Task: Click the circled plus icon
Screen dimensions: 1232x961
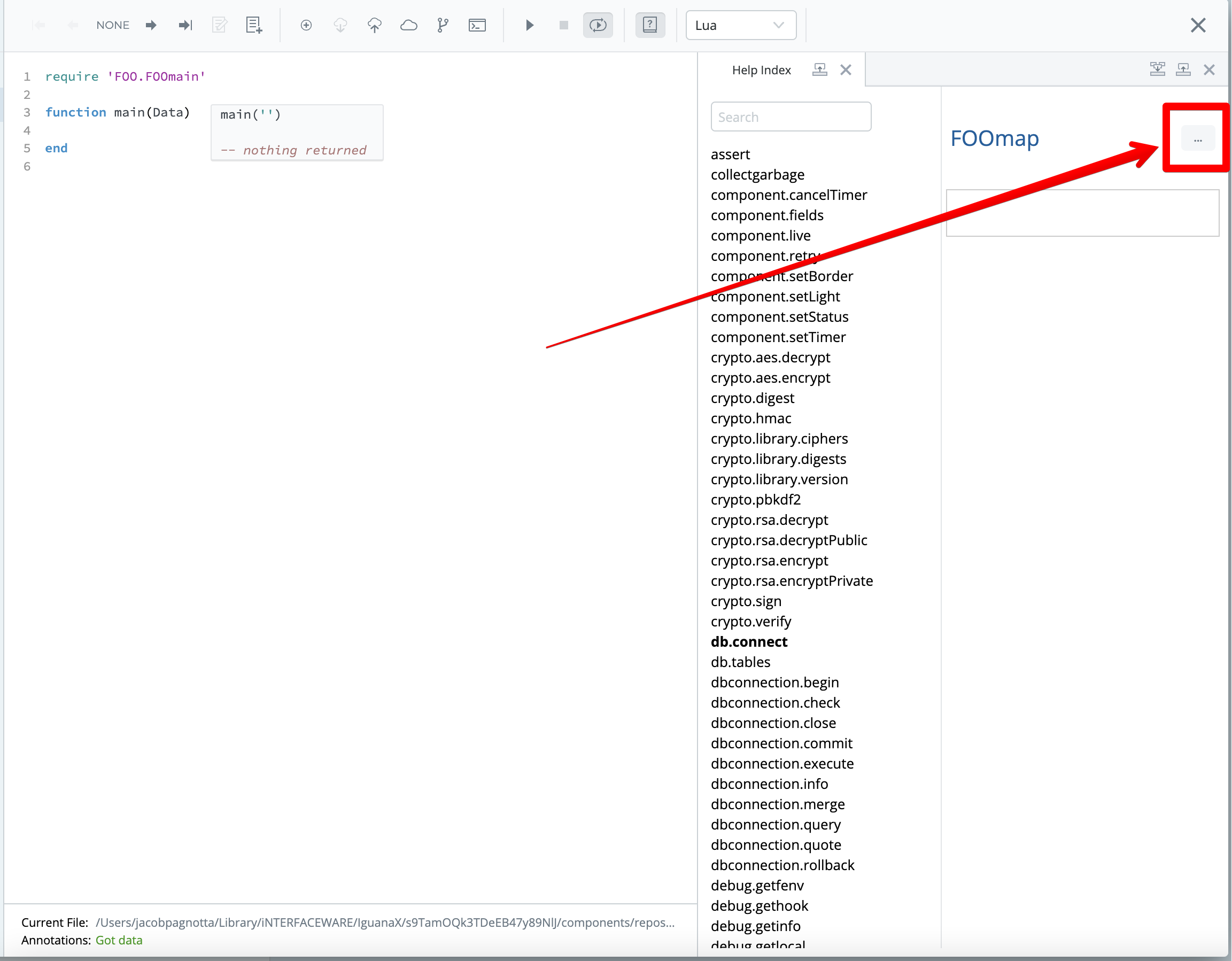Action: pyautogui.click(x=306, y=25)
